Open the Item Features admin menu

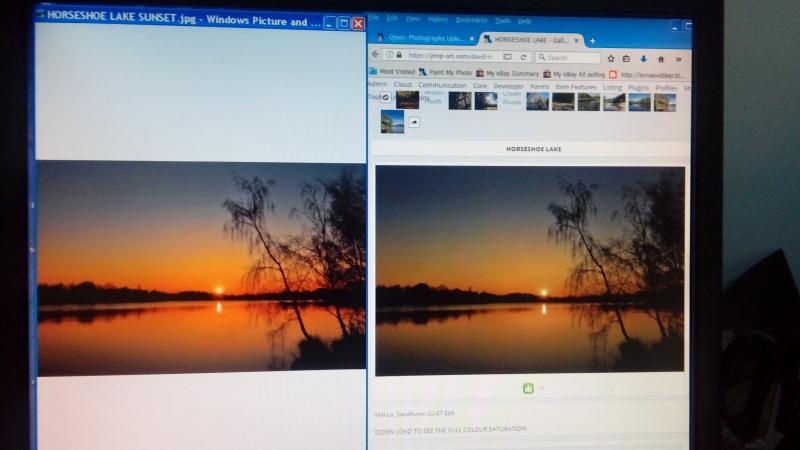[576, 87]
